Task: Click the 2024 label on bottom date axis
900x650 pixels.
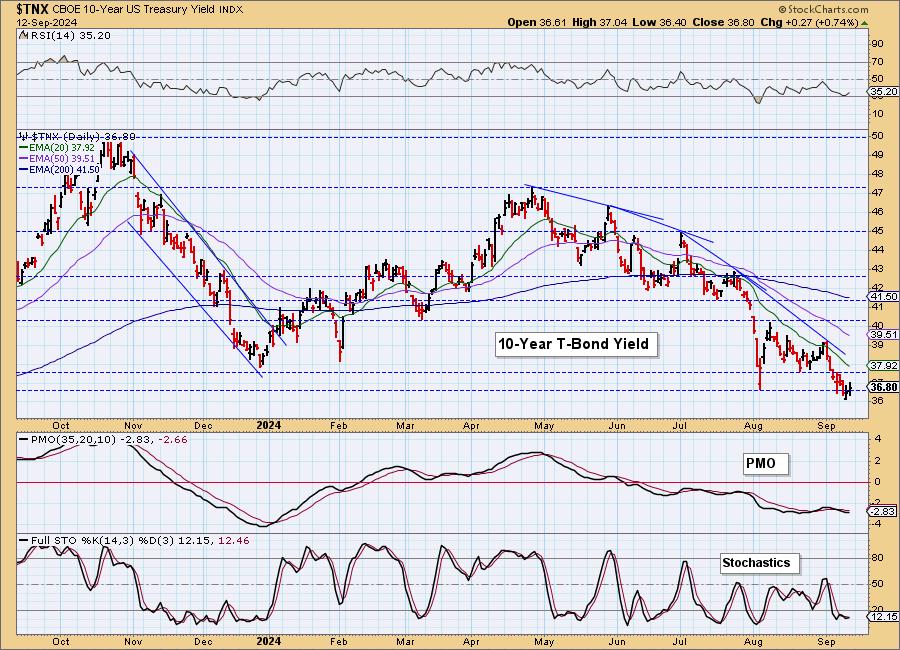Action: tap(269, 641)
